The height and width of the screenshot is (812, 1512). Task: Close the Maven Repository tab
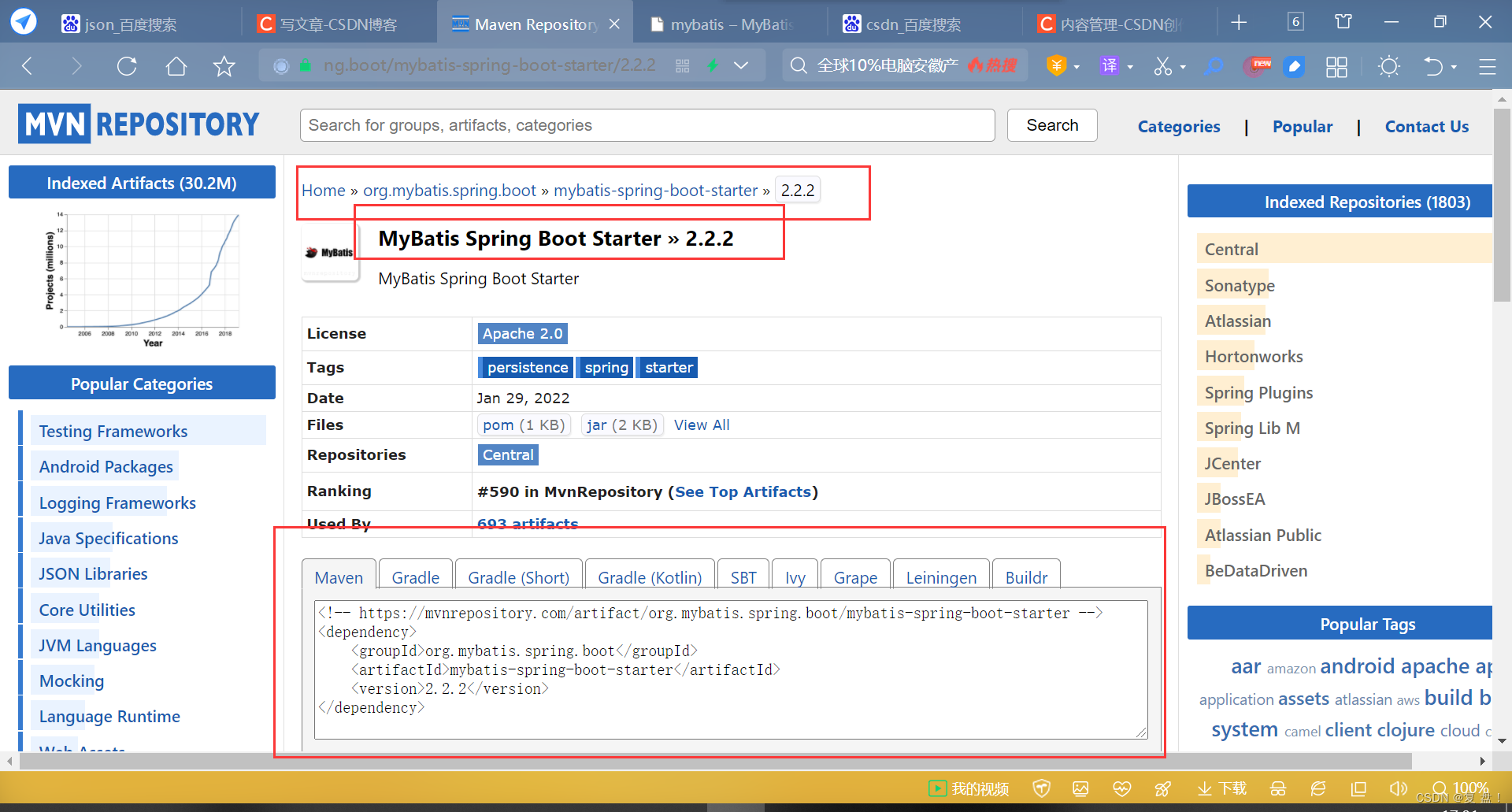[x=614, y=24]
